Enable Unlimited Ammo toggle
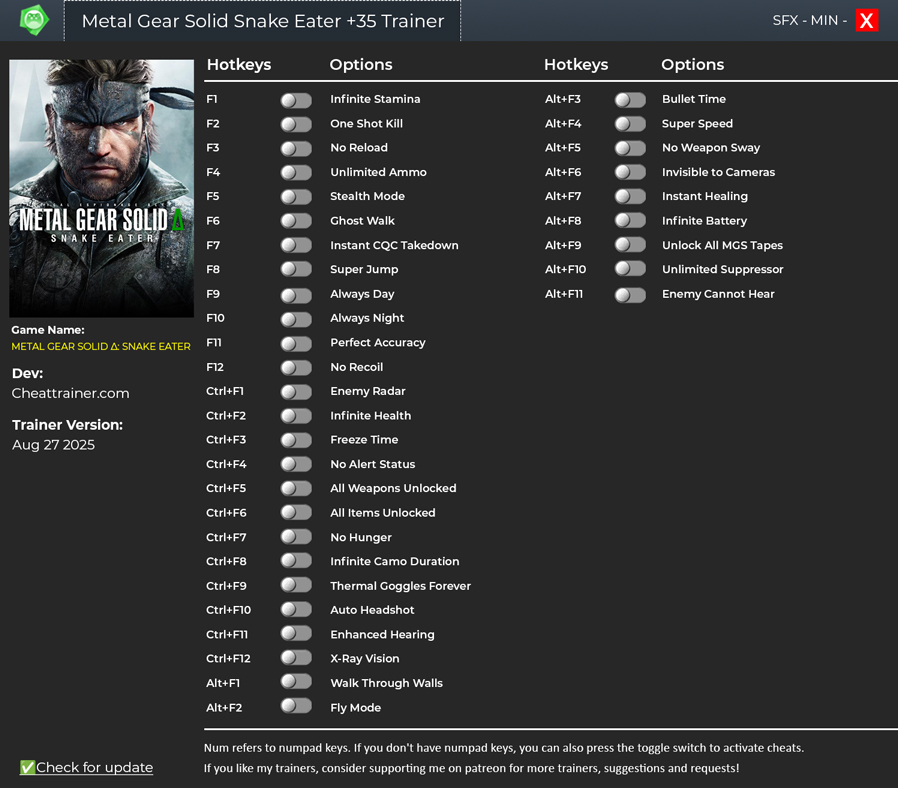 pos(296,173)
